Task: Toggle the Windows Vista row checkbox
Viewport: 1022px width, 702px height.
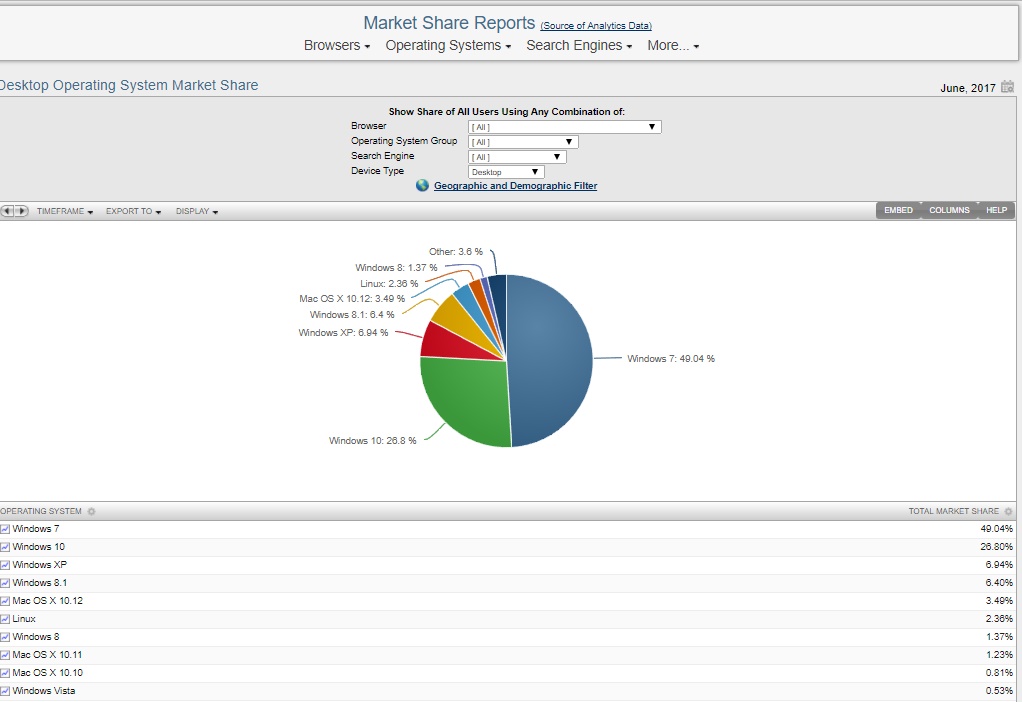Action: coord(5,691)
